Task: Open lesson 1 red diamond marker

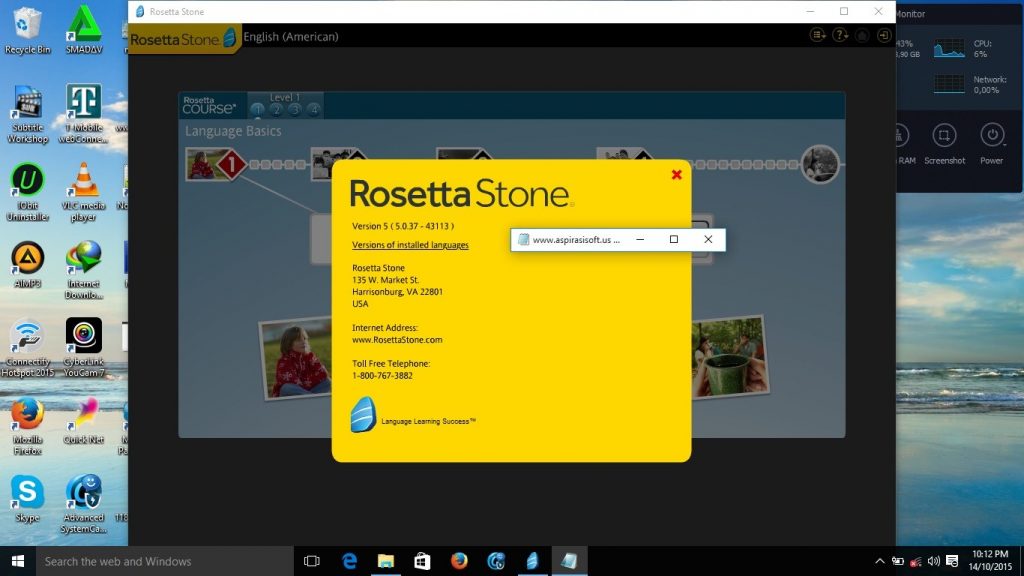Action: click(231, 164)
